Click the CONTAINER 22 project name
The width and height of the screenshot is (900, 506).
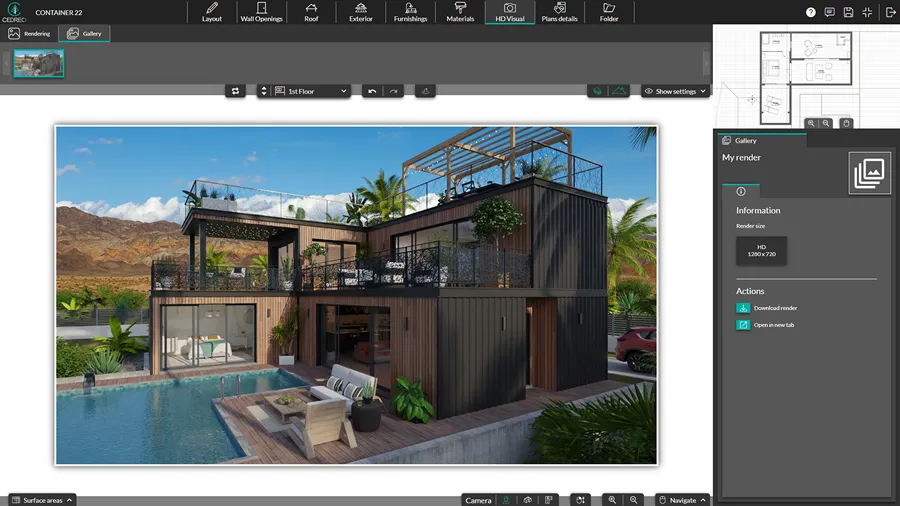[59, 12]
